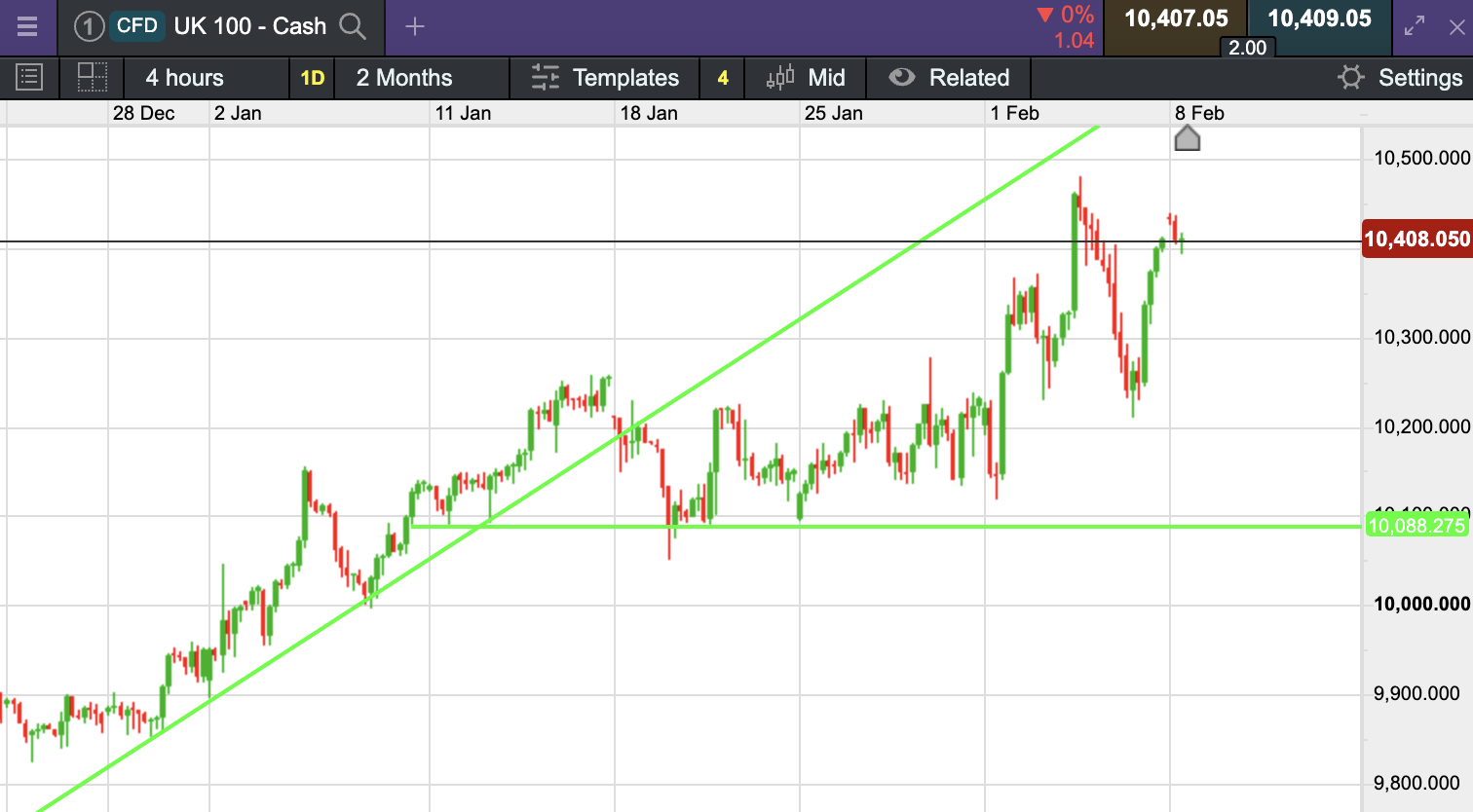Open the 4 hours interval dropdown
The width and height of the screenshot is (1473, 812).
click(x=207, y=78)
